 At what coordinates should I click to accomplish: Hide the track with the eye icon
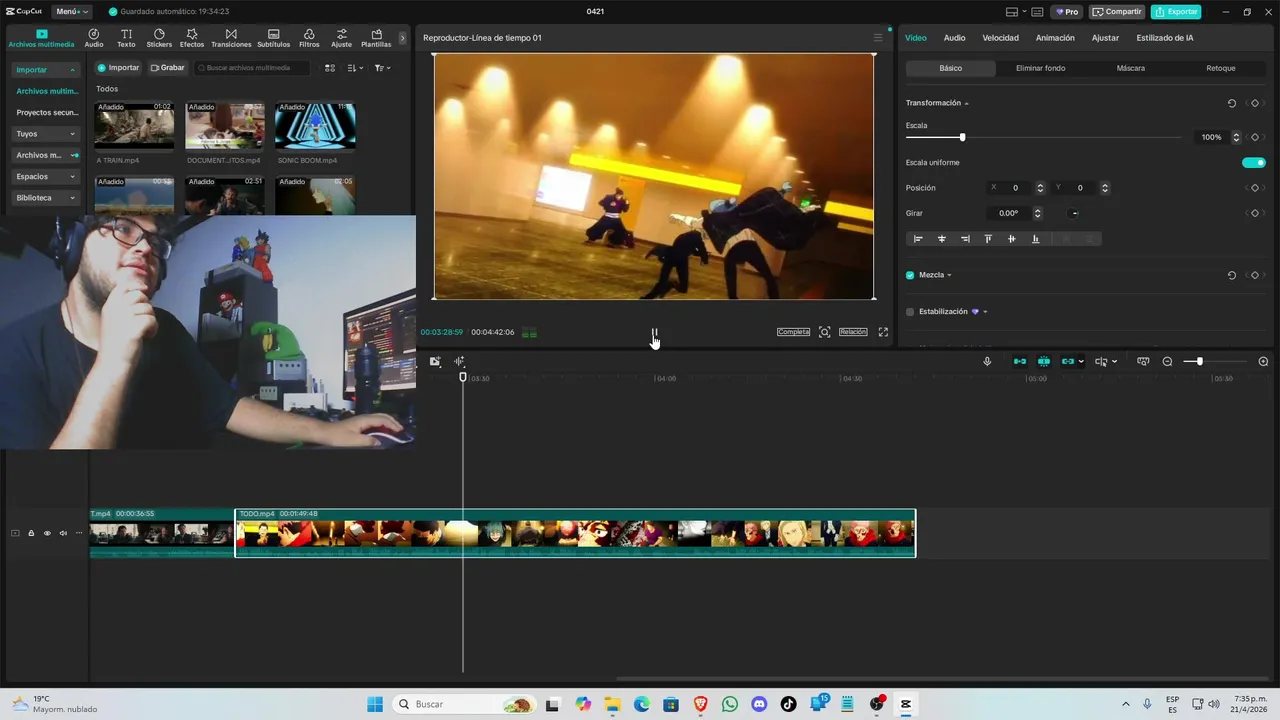point(47,533)
